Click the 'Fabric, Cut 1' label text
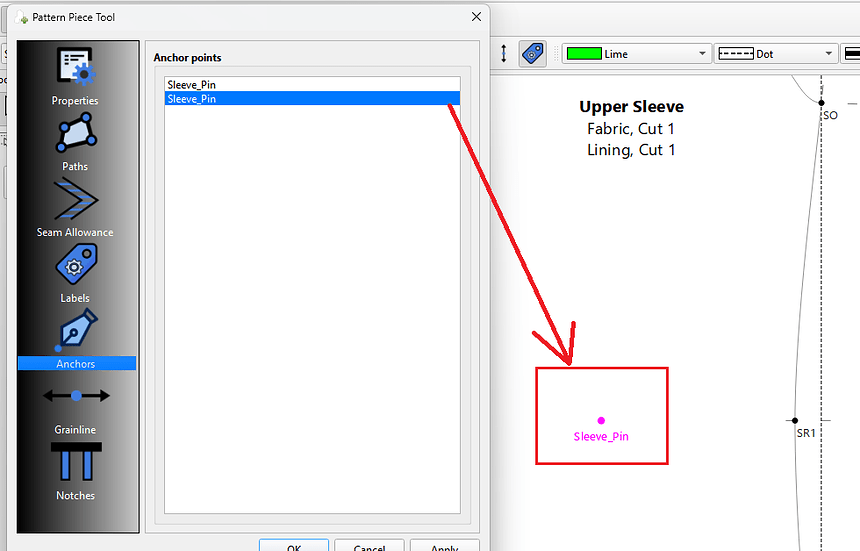Image resolution: width=860 pixels, height=551 pixels. pos(631,129)
